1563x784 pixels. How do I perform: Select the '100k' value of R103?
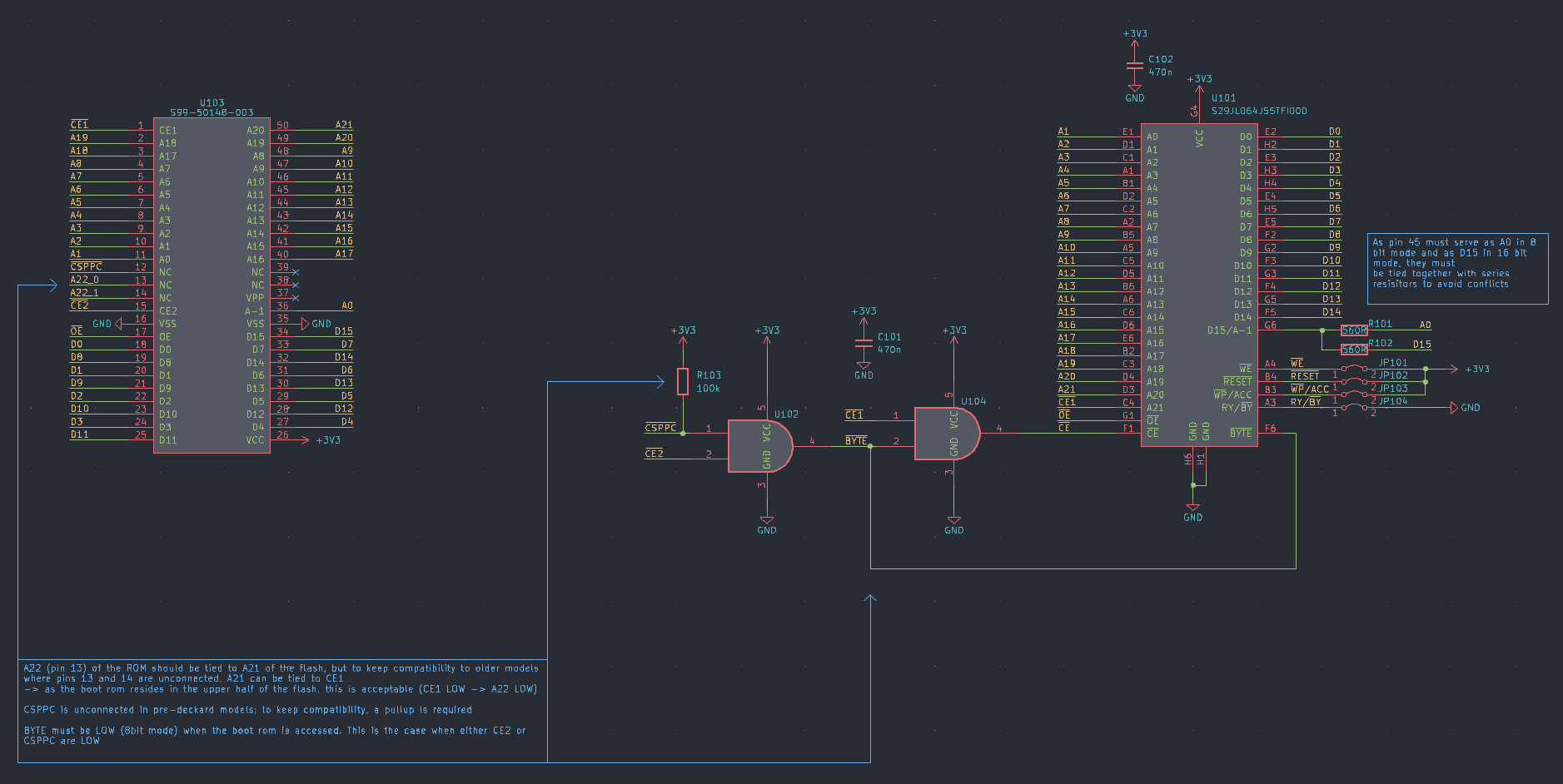pyautogui.click(x=708, y=389)
